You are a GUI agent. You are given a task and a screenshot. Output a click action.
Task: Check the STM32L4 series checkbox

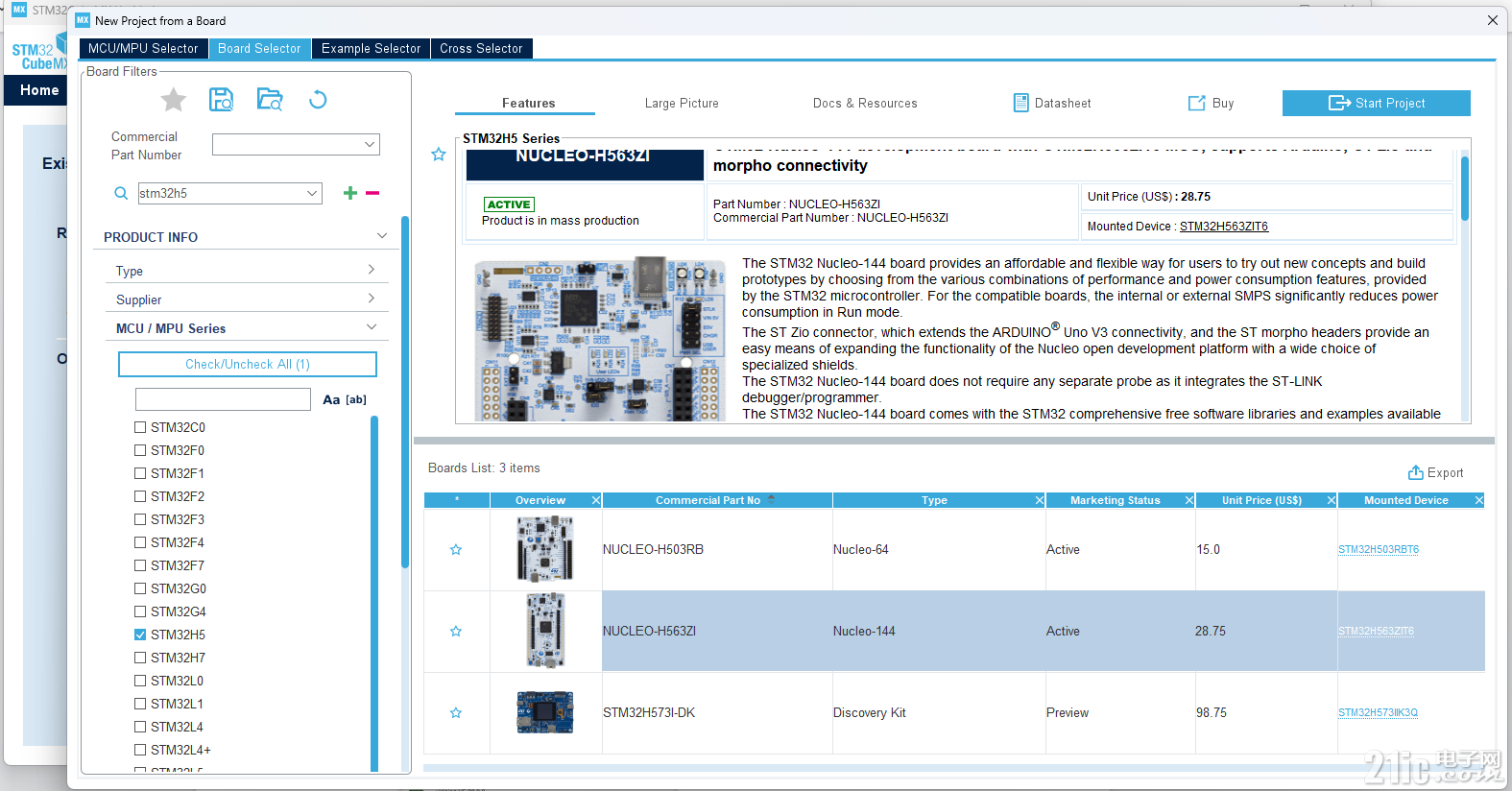coord(140,727)
